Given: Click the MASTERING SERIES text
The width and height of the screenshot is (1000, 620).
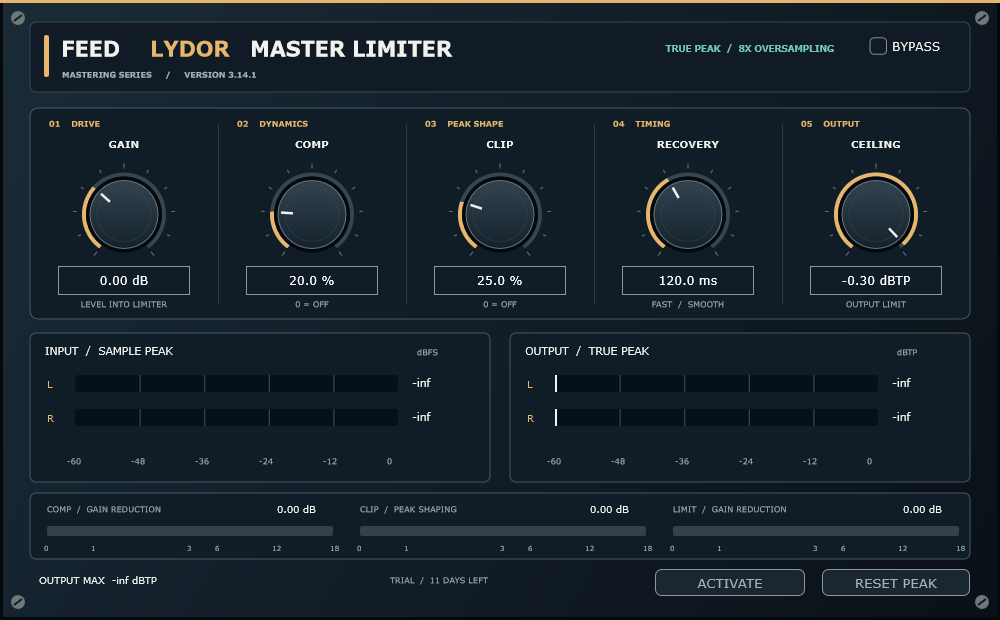Looking at the screenshot, I should 107,75.
